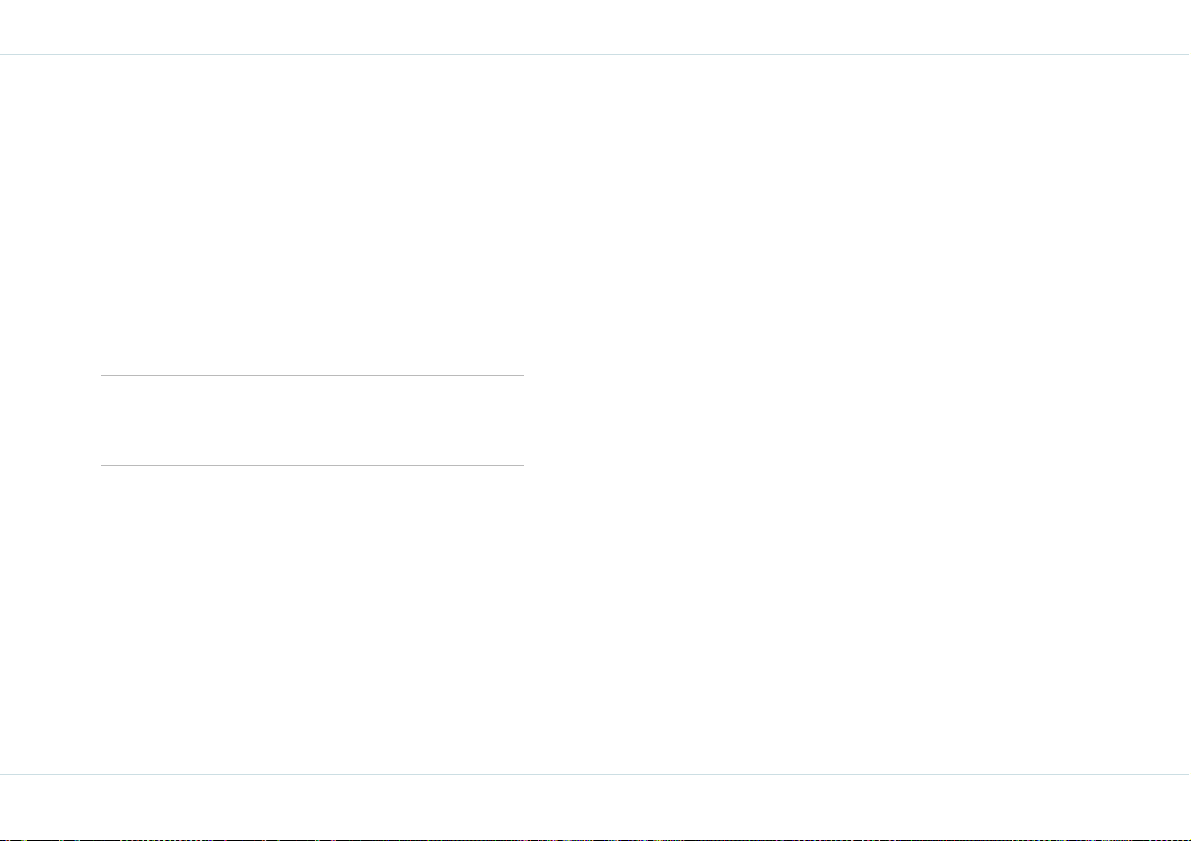Click the blank left margin beside the gray rules
The image size is (1191, 841).
50,420
